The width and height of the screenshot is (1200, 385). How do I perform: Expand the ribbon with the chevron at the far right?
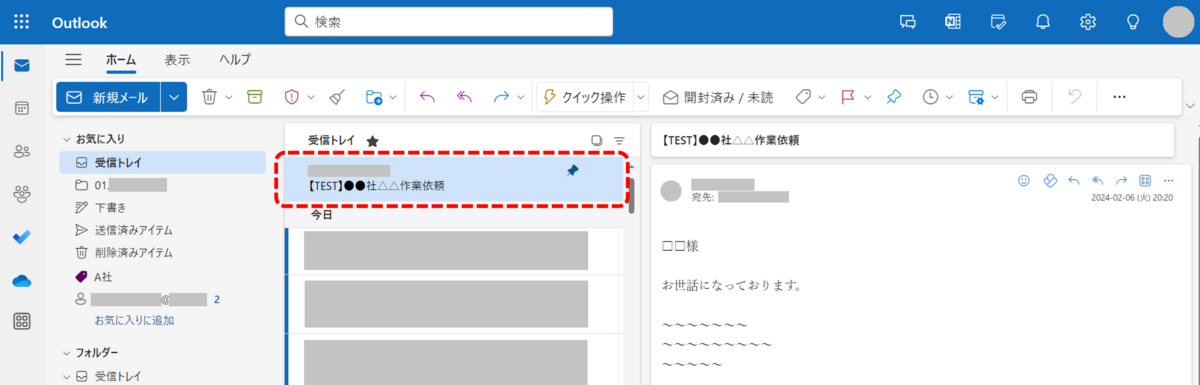pos(1189,105)
